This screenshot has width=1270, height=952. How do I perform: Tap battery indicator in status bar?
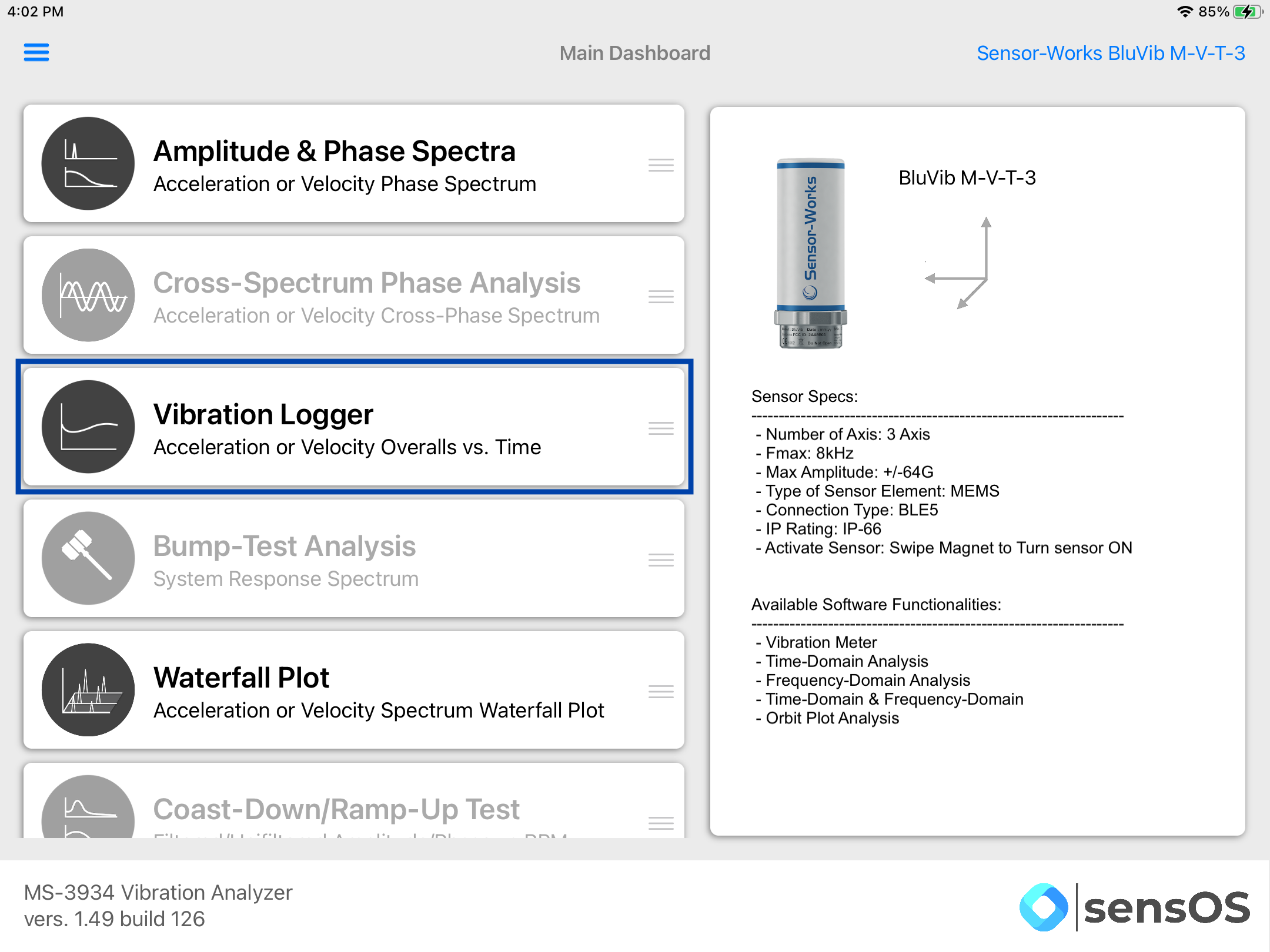[1248, 12]
